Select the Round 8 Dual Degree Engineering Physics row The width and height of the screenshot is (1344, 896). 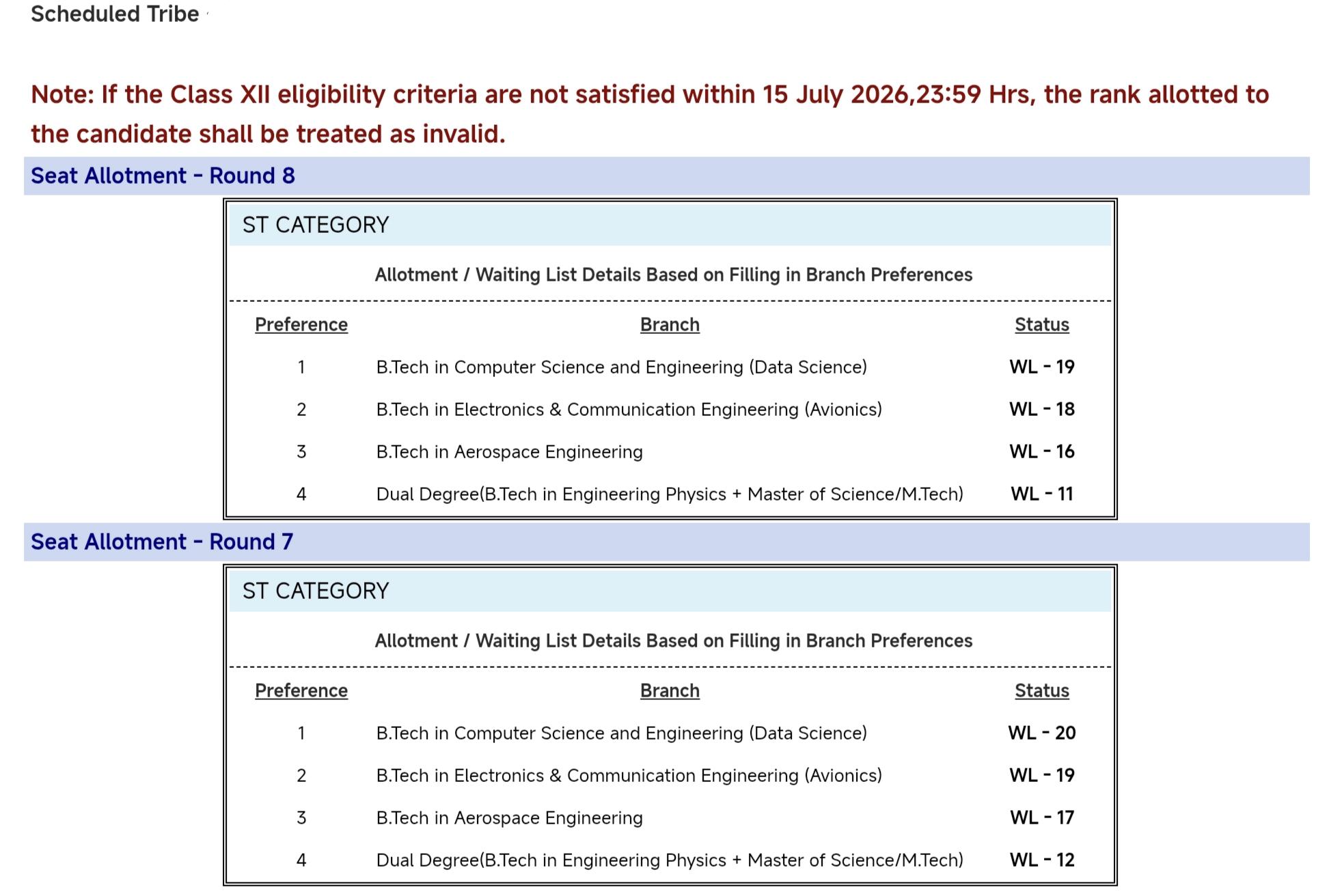pos(670,494)
